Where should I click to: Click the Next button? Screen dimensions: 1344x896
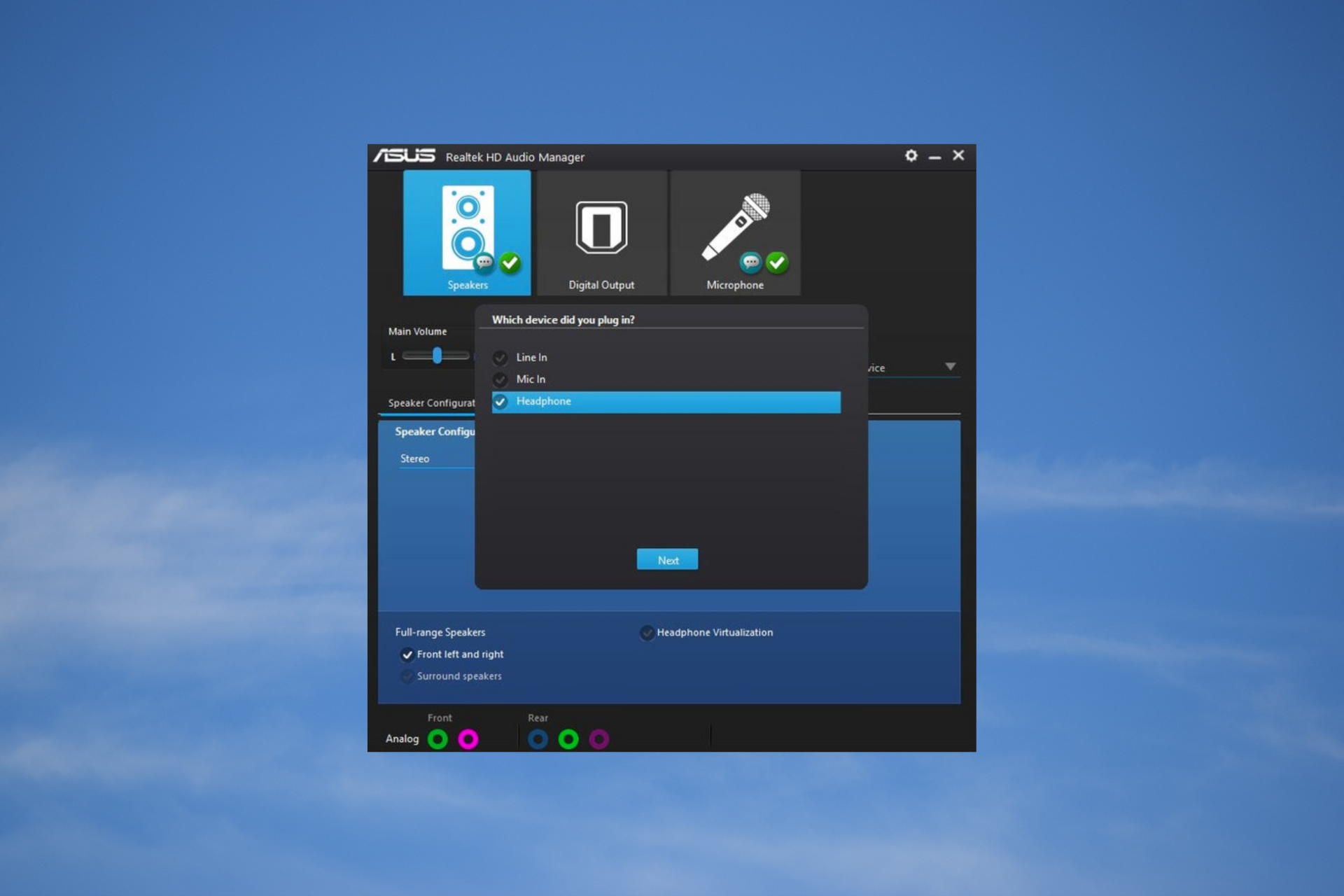coord(667,559)
